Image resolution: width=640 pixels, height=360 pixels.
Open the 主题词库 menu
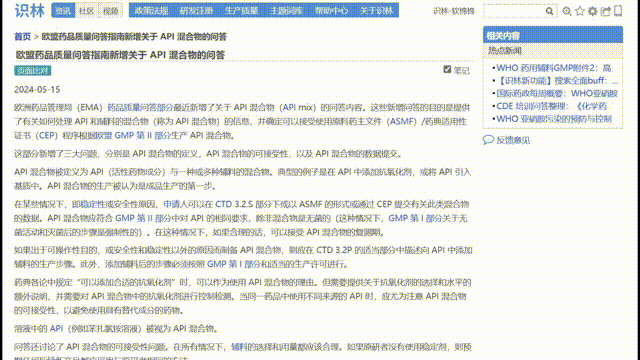click(286, 11)
